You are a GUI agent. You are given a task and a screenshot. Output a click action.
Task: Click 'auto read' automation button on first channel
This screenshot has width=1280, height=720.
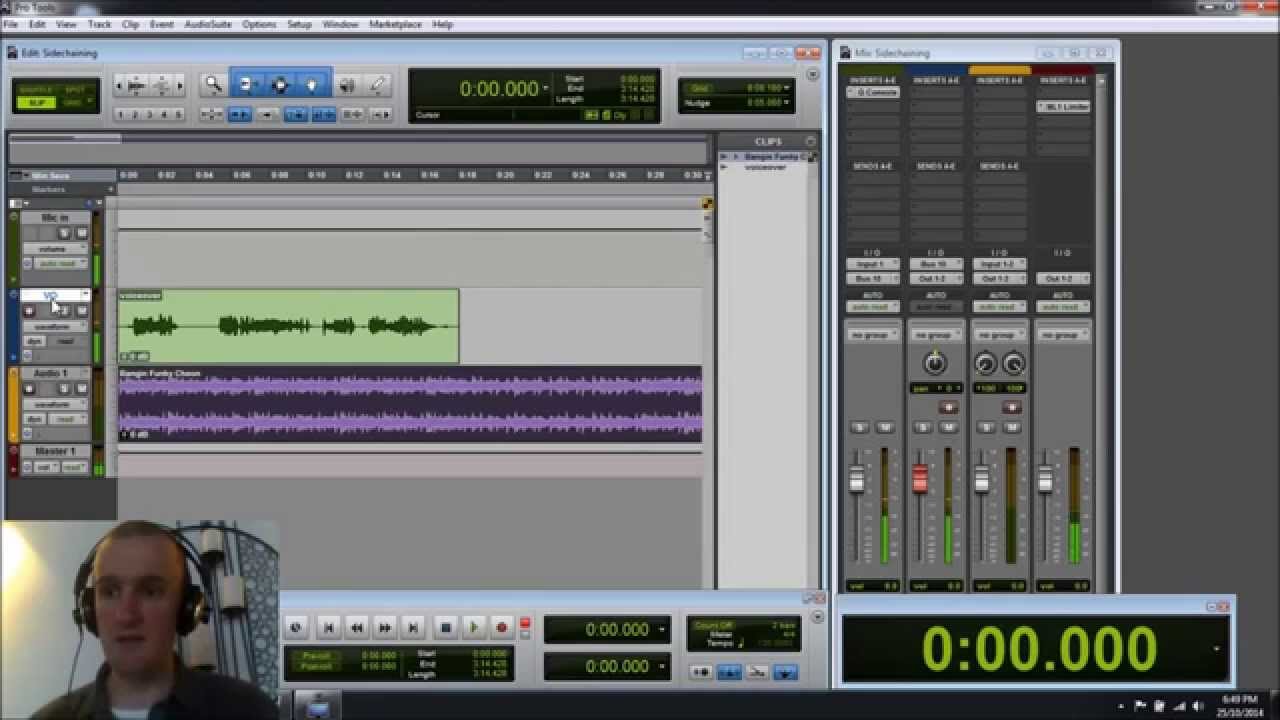[872, 307]
